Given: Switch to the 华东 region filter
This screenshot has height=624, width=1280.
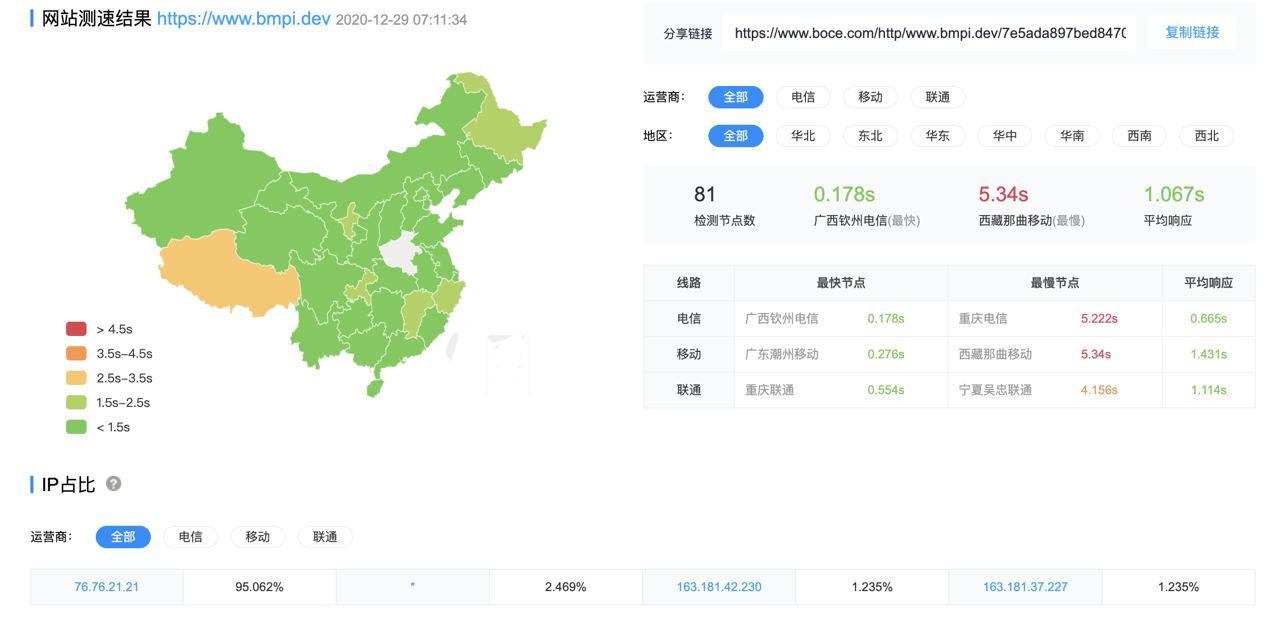Looking at the screenshot, I should (937, 136).
